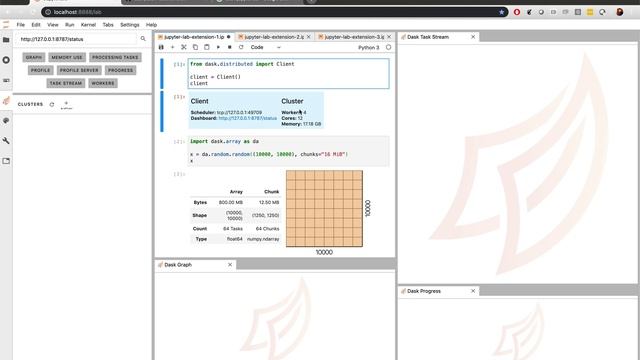Click the dashboard URL search icon
This screenshot has height=360, width=640.
[143, 39]
